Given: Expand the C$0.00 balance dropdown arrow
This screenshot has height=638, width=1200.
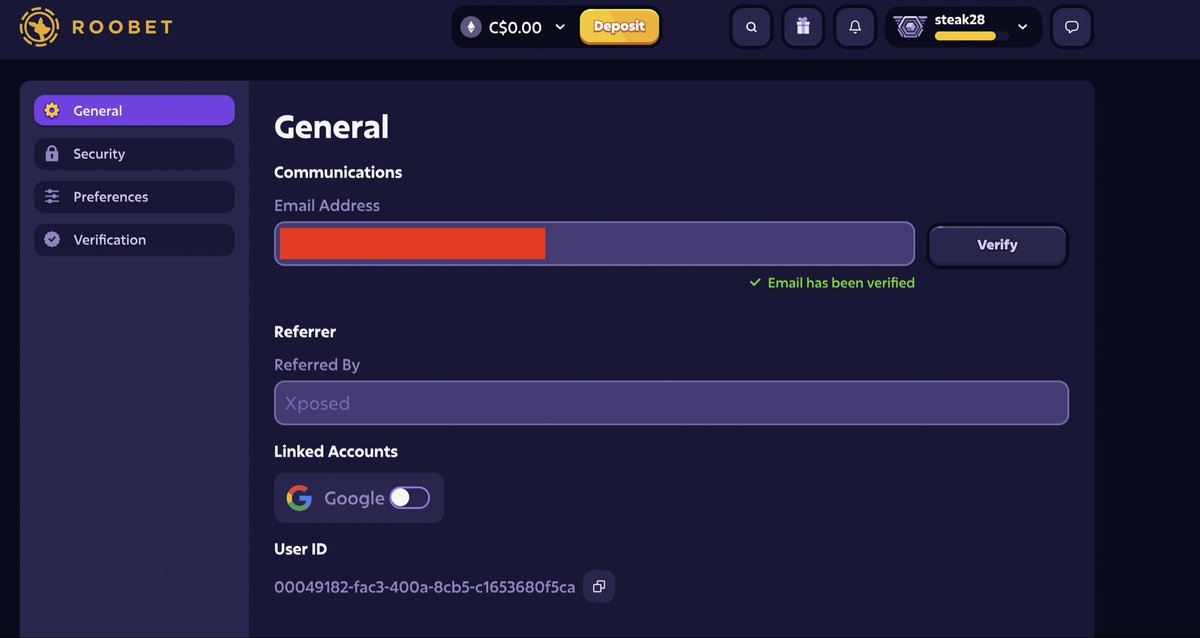Looking at the screenshot, I should (560, 27).
